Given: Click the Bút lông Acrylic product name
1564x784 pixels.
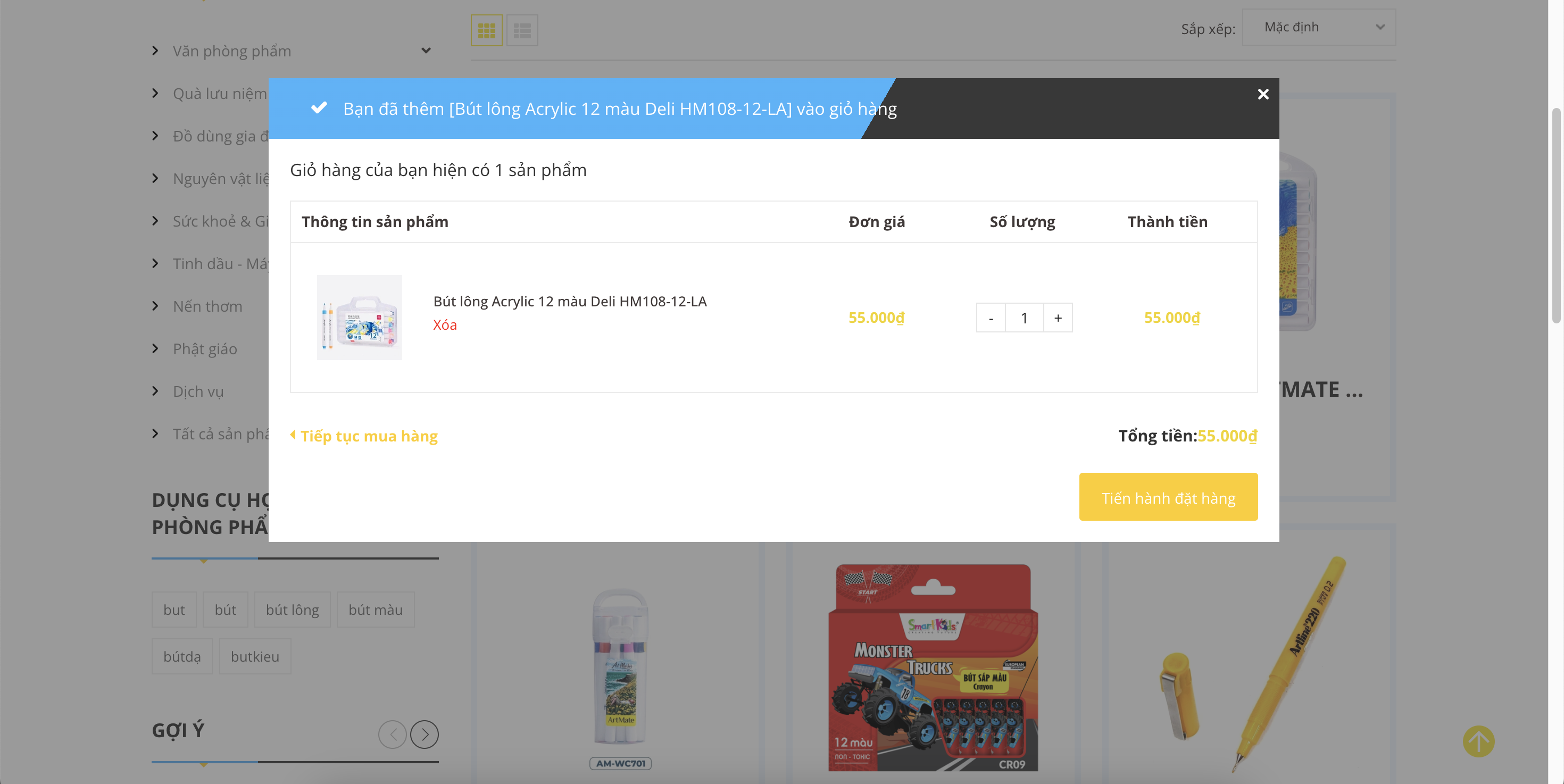Looking at the screenshot, I should tap(570, 301).
